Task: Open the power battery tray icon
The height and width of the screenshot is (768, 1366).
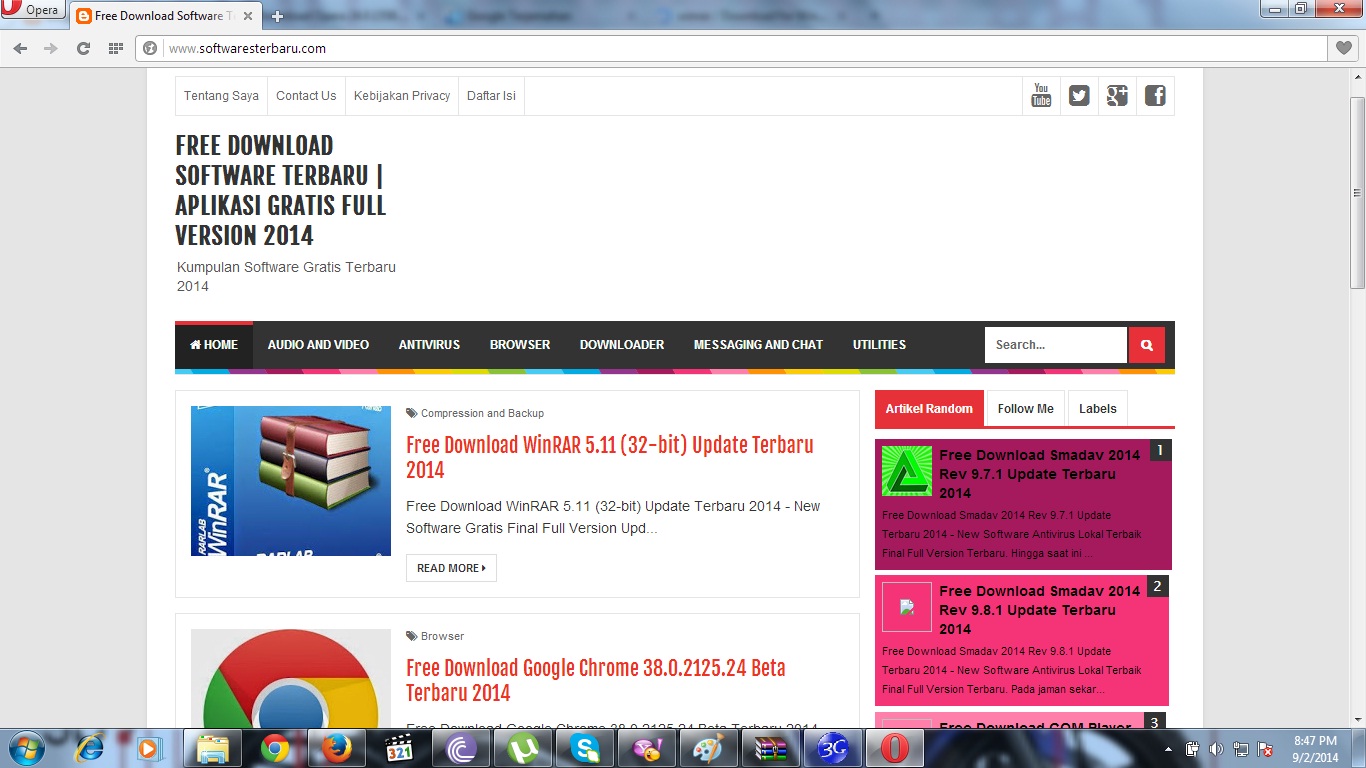Action: [1192, 749]
